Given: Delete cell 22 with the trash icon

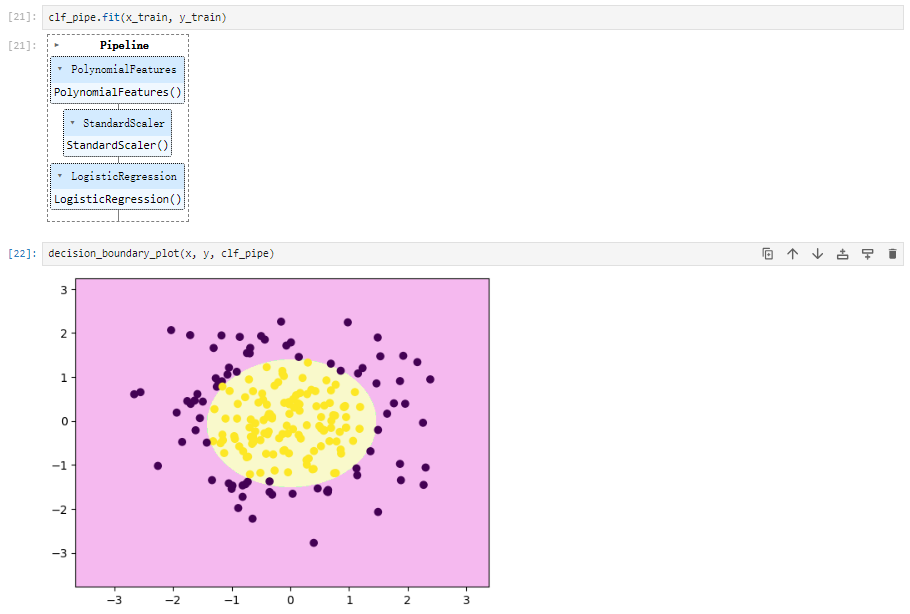Looking at the screenshot, I should (892, 254).
